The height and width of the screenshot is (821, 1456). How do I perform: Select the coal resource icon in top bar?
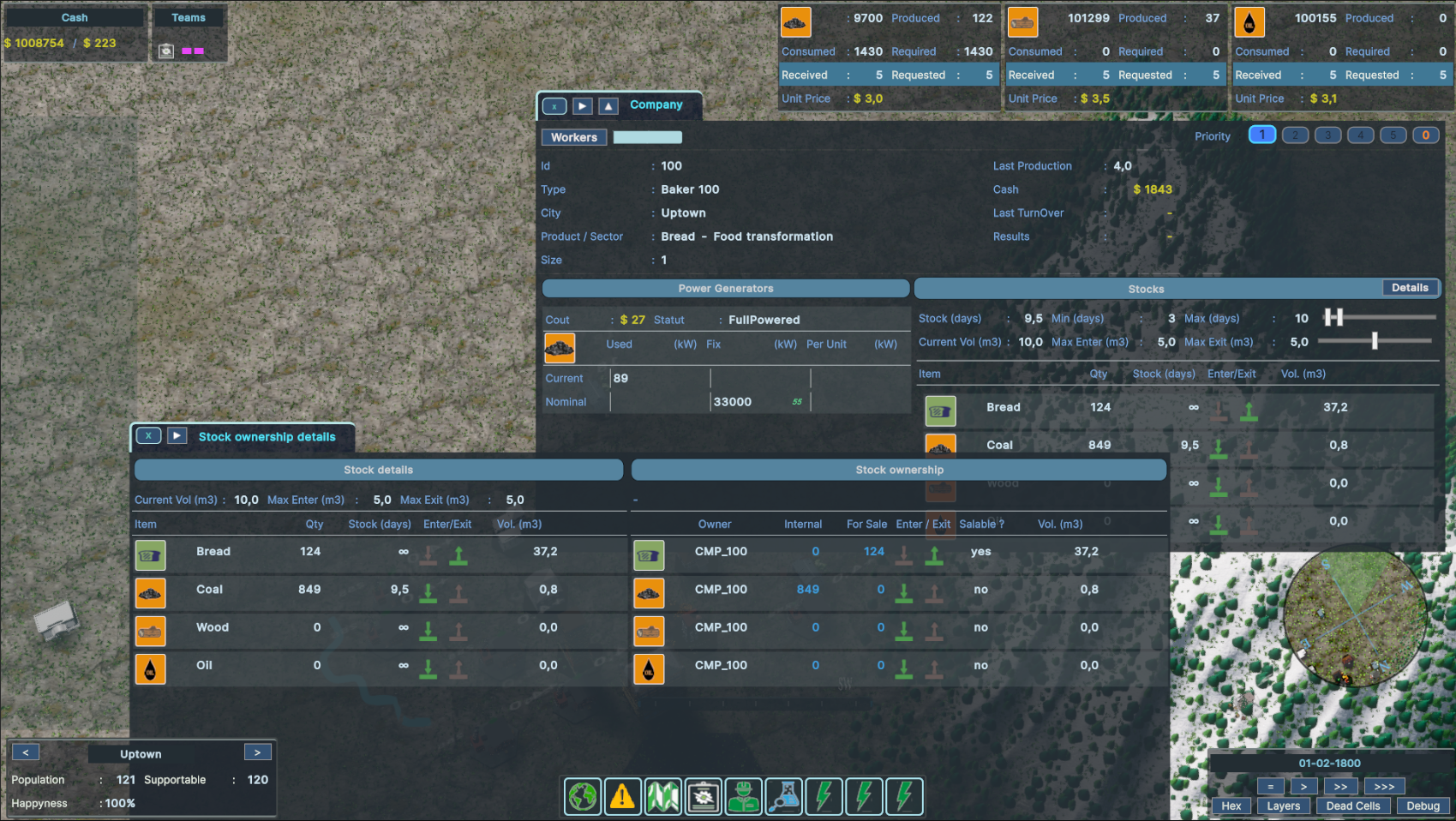coord(796,22)
